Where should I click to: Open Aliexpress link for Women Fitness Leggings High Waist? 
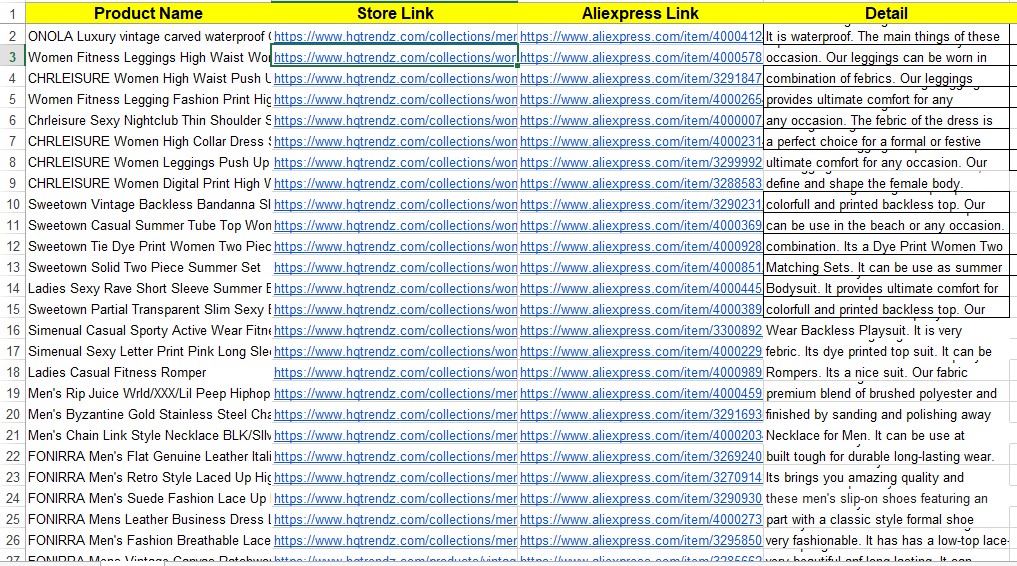point(641,57)
